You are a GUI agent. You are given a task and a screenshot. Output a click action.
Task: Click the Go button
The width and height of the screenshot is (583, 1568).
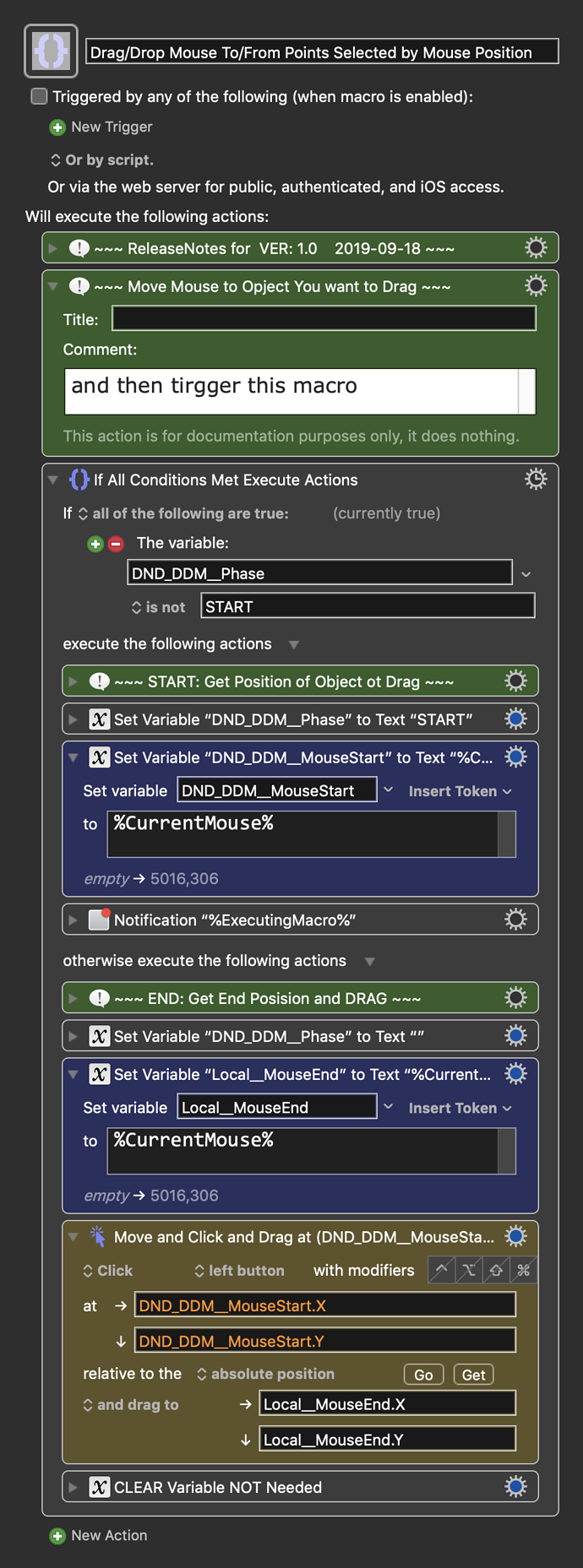pos(423,1375)
